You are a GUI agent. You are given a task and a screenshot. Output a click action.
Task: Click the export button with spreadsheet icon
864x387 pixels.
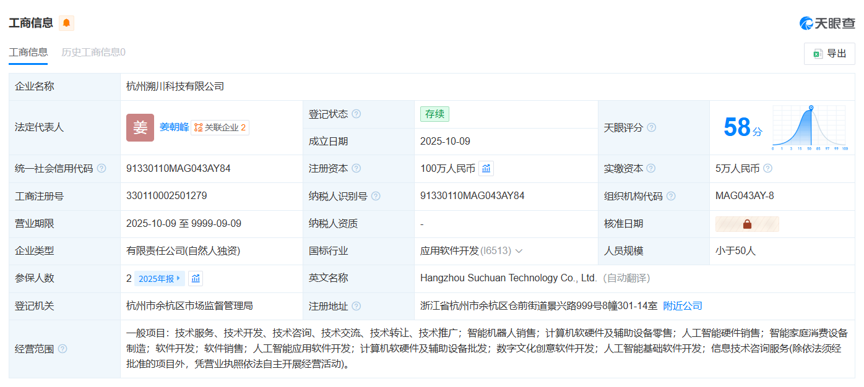coord(829,53)
